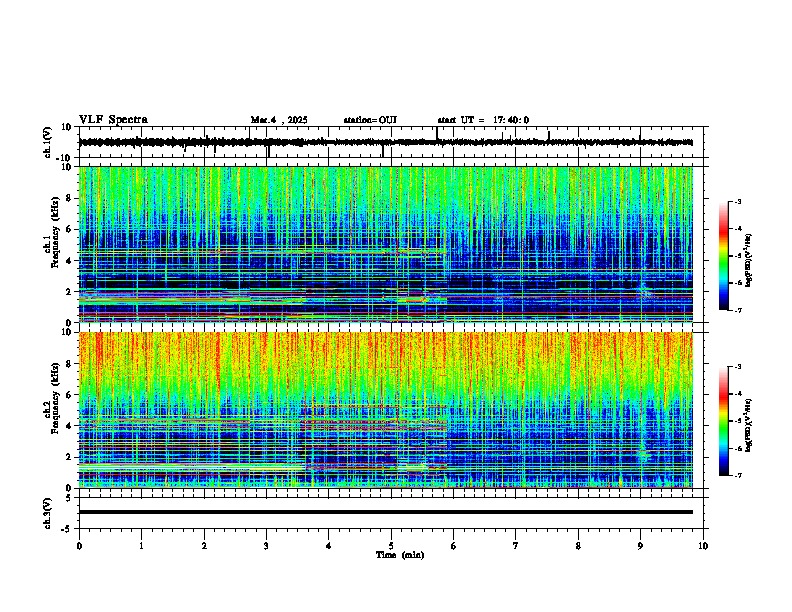Click the 6 kHz tick label on ch.2 axis

pos(70,395)
